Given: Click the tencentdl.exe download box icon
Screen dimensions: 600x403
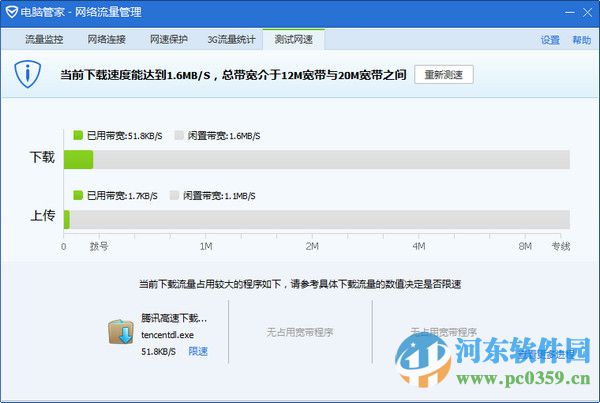Looking at the screenshot, I should [x=121, y=331].
